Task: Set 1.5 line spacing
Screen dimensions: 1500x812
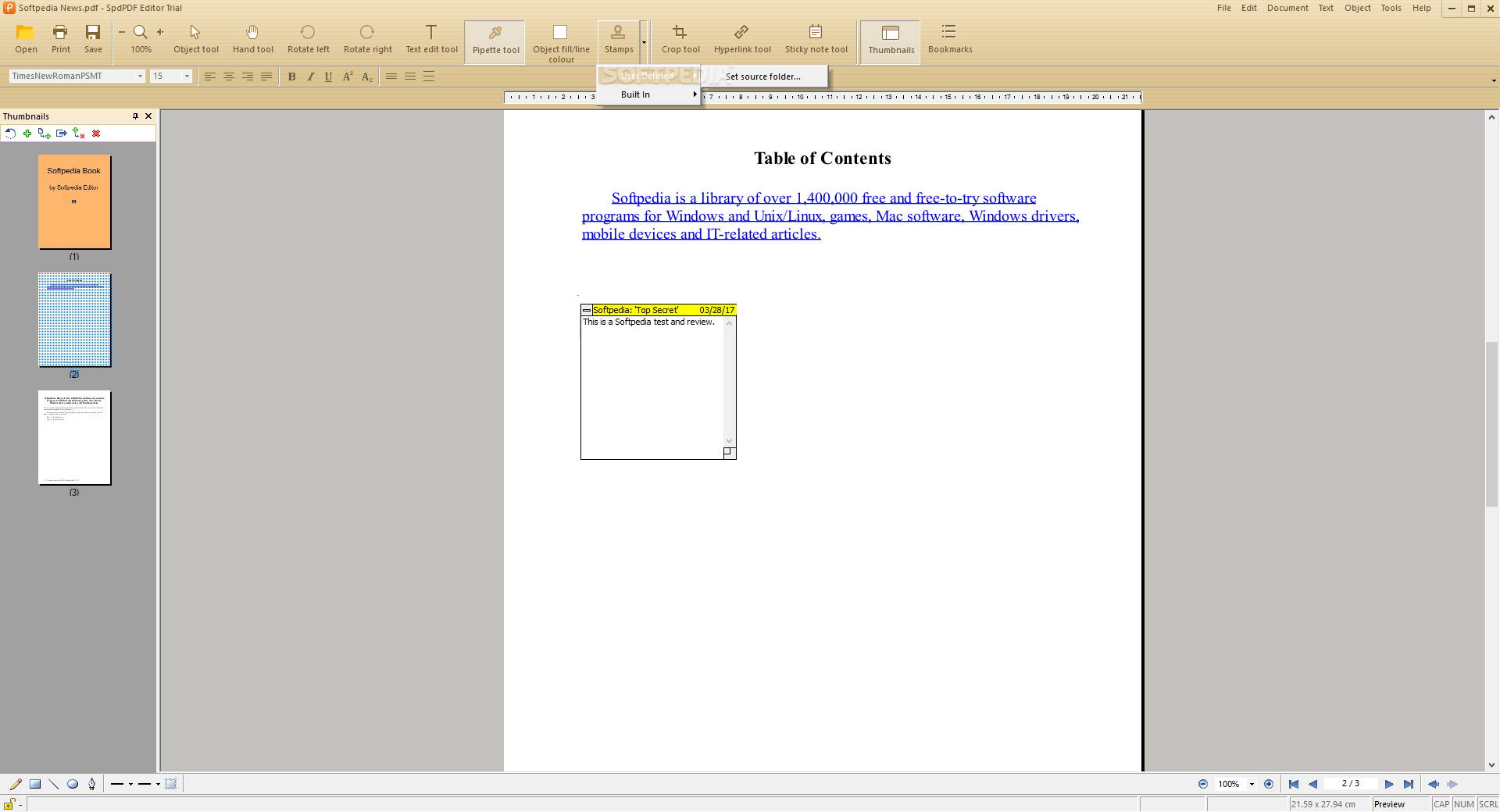Action: (x=410, y=77)
